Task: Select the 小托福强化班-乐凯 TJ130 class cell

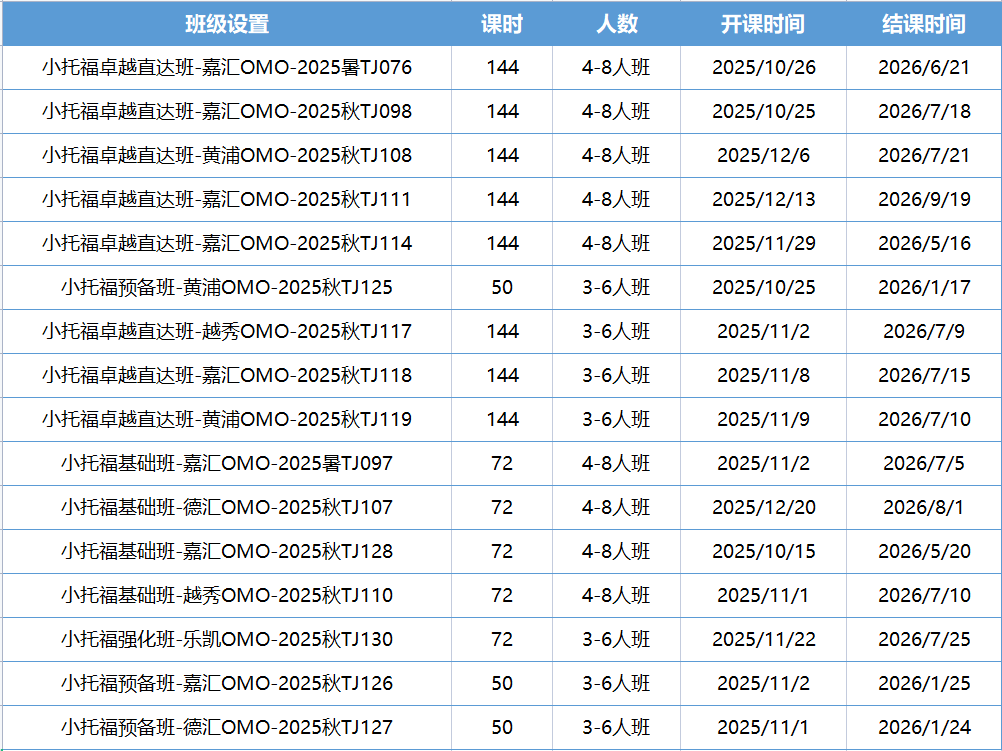Action: pos(227,640)
